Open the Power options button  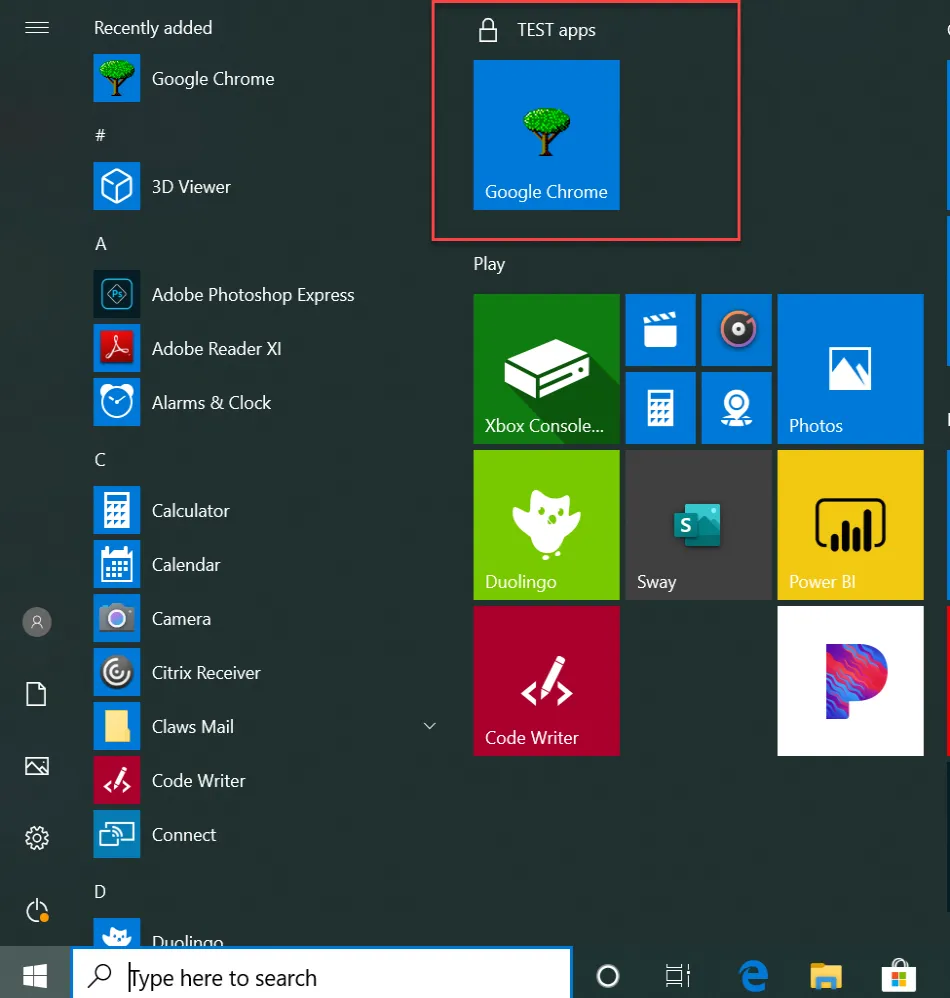coord(37,910)
